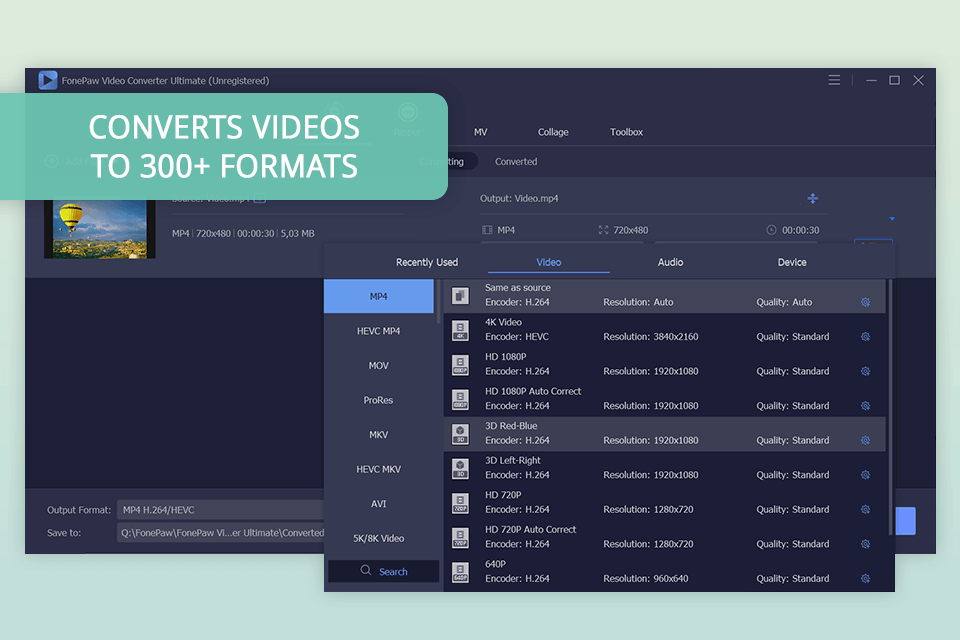This screenshot has height=640, width=960.
Task: Select MP4 format category
Action: [378, 296]
